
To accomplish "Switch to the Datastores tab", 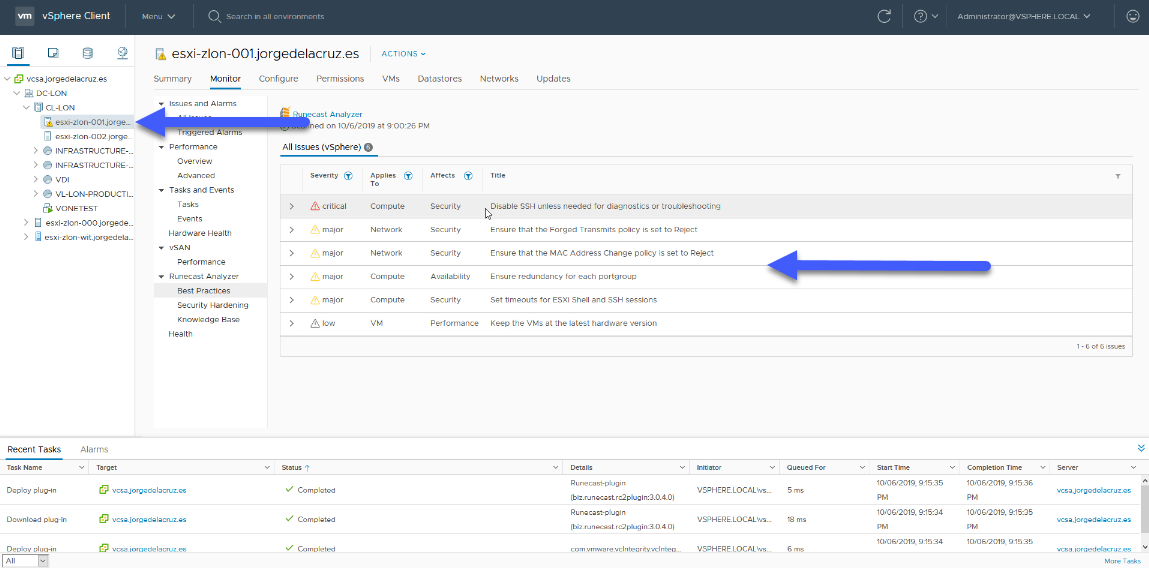I will pos(440,78).
